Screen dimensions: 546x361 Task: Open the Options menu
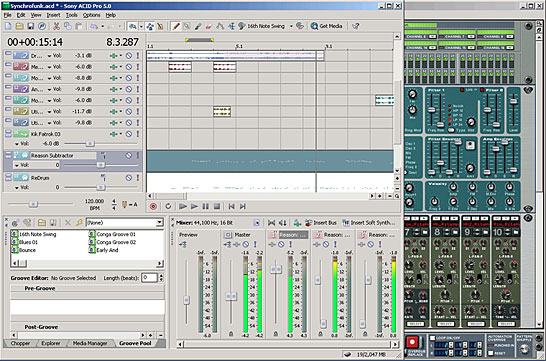[91, 15]
